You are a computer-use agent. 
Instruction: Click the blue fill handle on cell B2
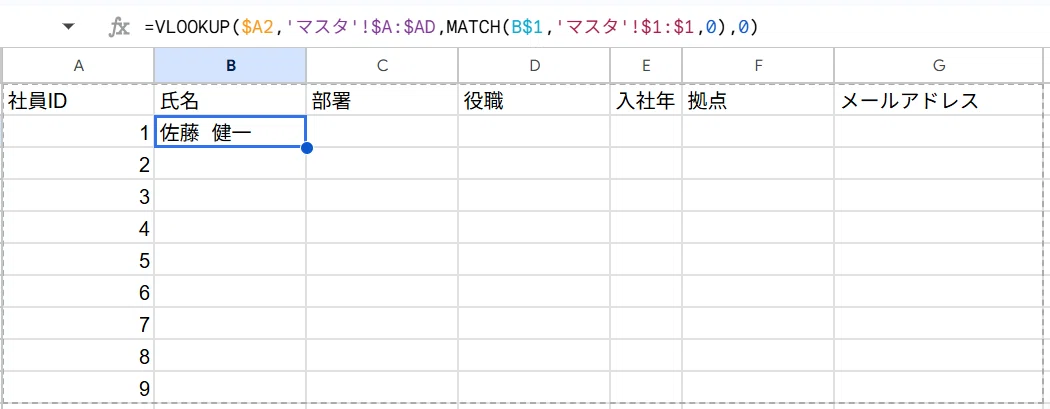307,148
